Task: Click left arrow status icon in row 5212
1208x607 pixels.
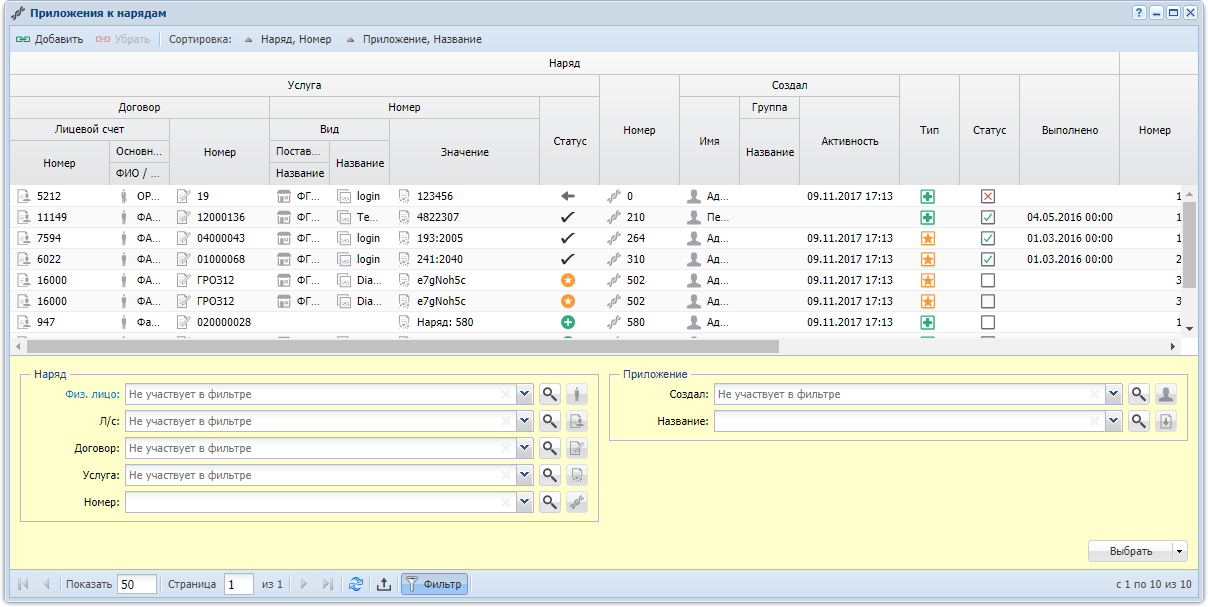Action: coord(568,196)
